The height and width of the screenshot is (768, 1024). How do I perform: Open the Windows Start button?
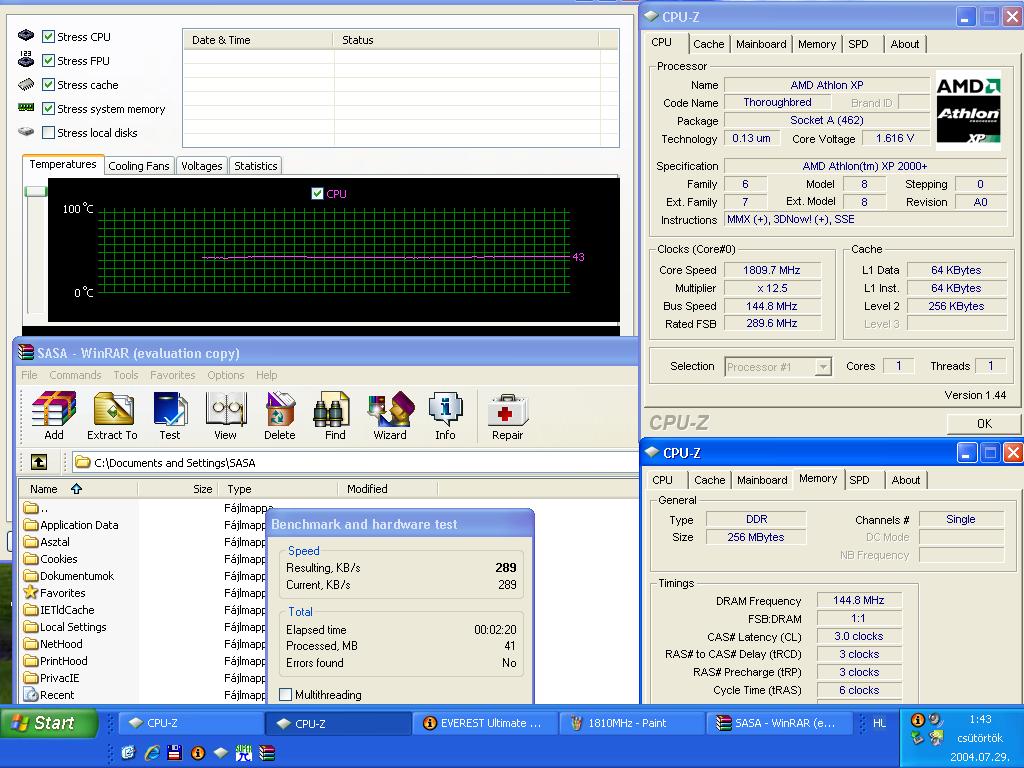point(49,723)
